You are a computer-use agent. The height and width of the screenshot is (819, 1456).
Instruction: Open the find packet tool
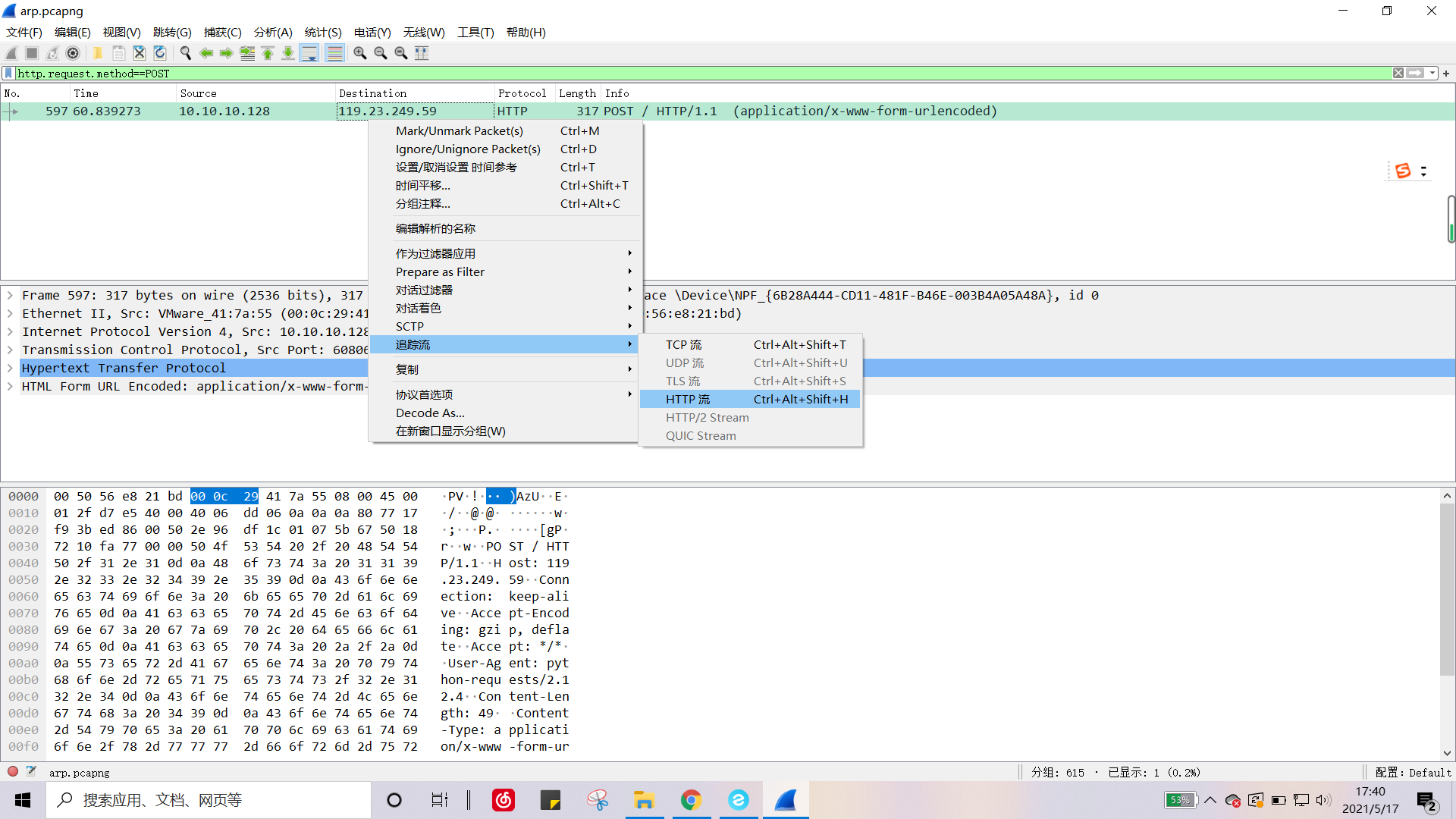[x=185, y=53]
